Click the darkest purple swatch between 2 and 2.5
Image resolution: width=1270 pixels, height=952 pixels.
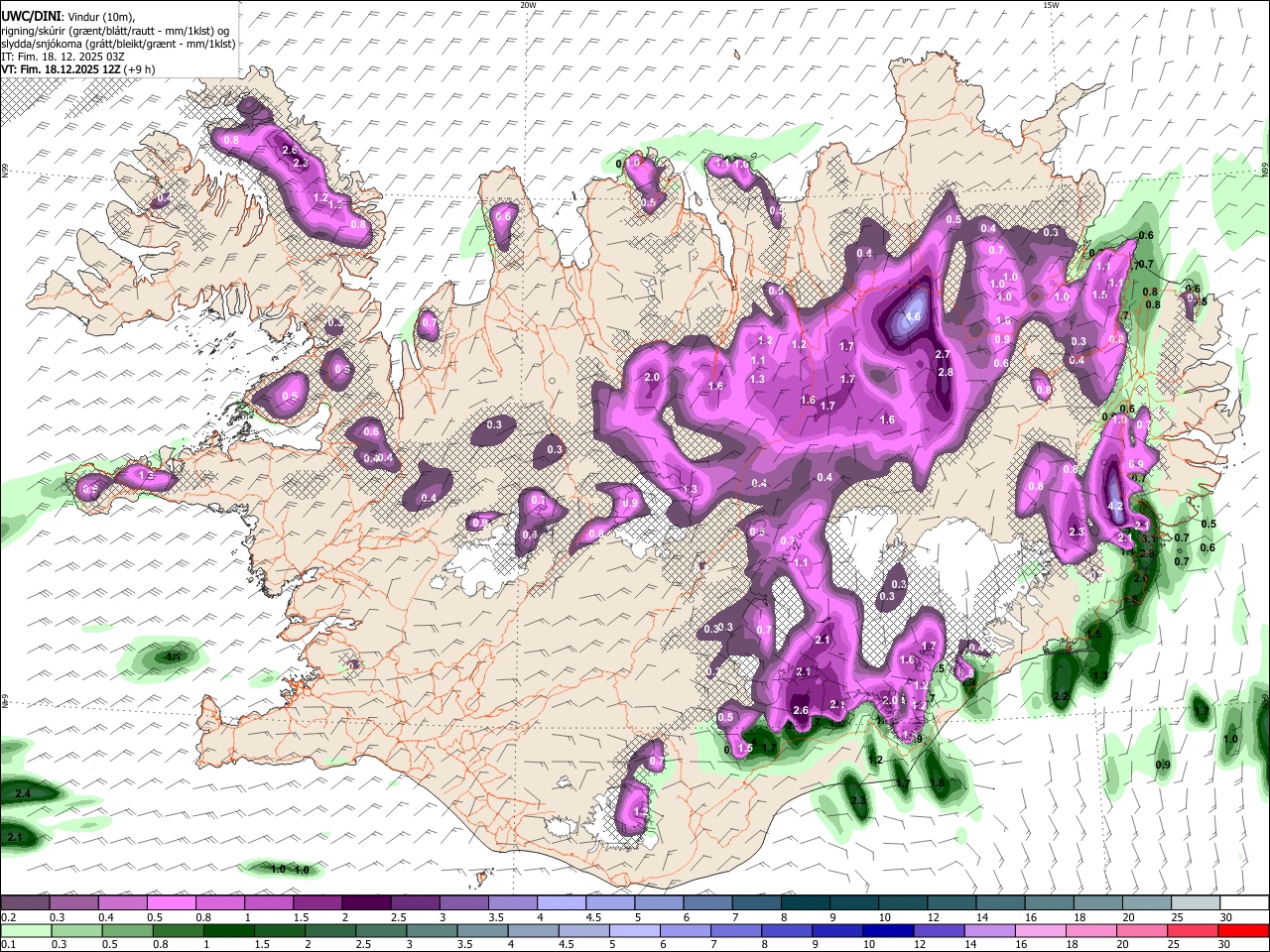[365, 903]
